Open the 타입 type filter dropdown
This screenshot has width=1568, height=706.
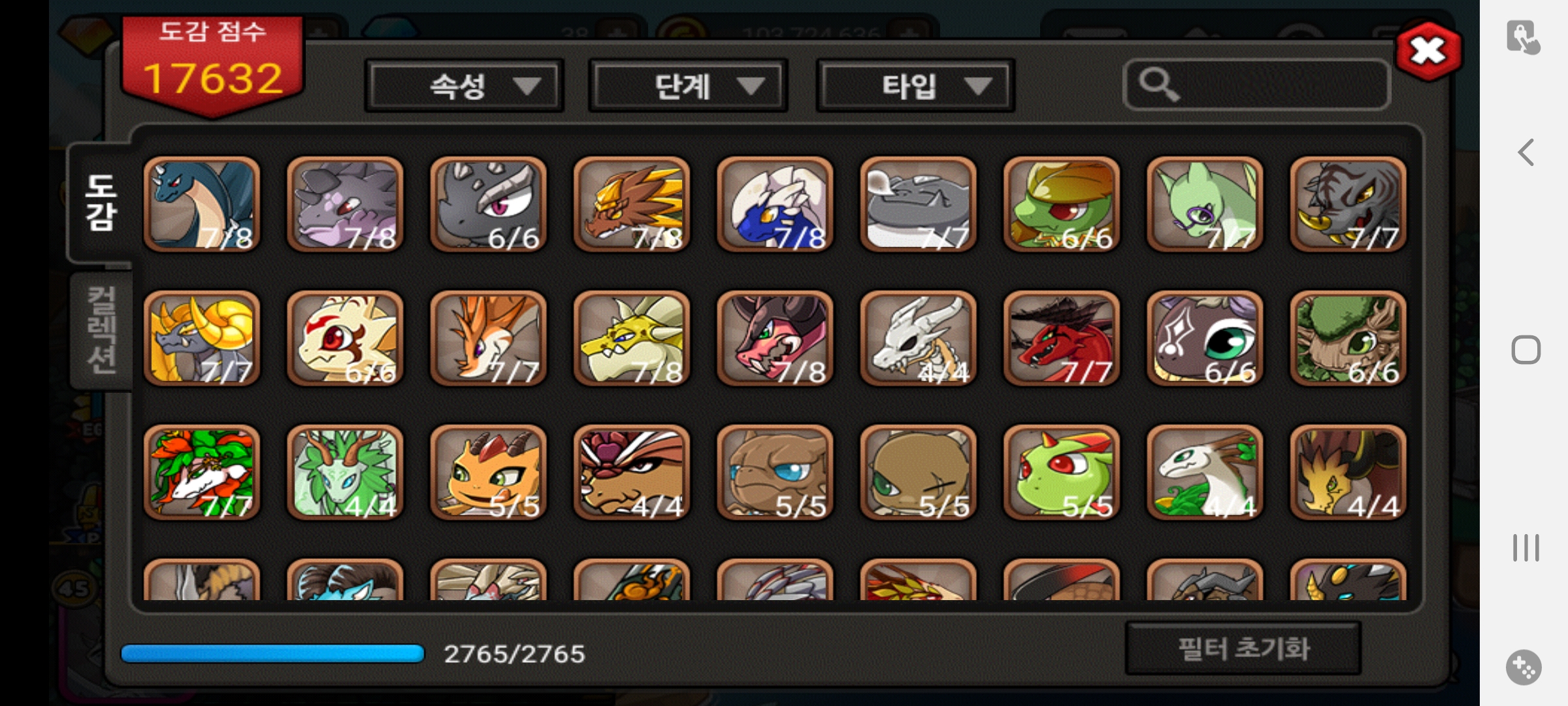(915, 86)
